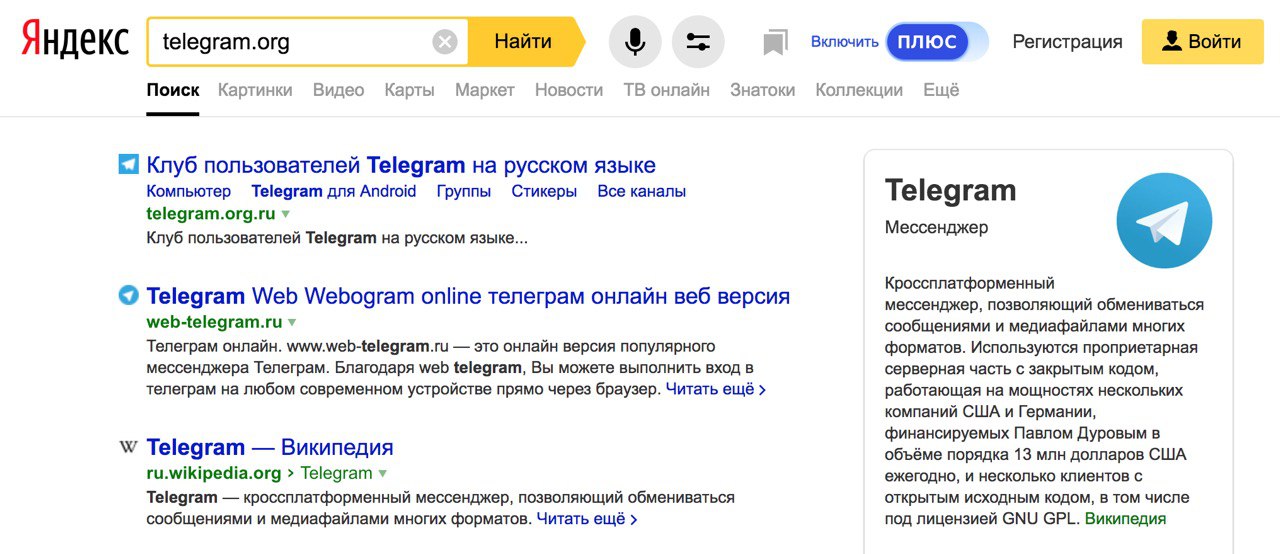Image resolution: width=1280 pixels, height=554 pixels.
Task: Select the Поиск tab
Action: [173, 90]
